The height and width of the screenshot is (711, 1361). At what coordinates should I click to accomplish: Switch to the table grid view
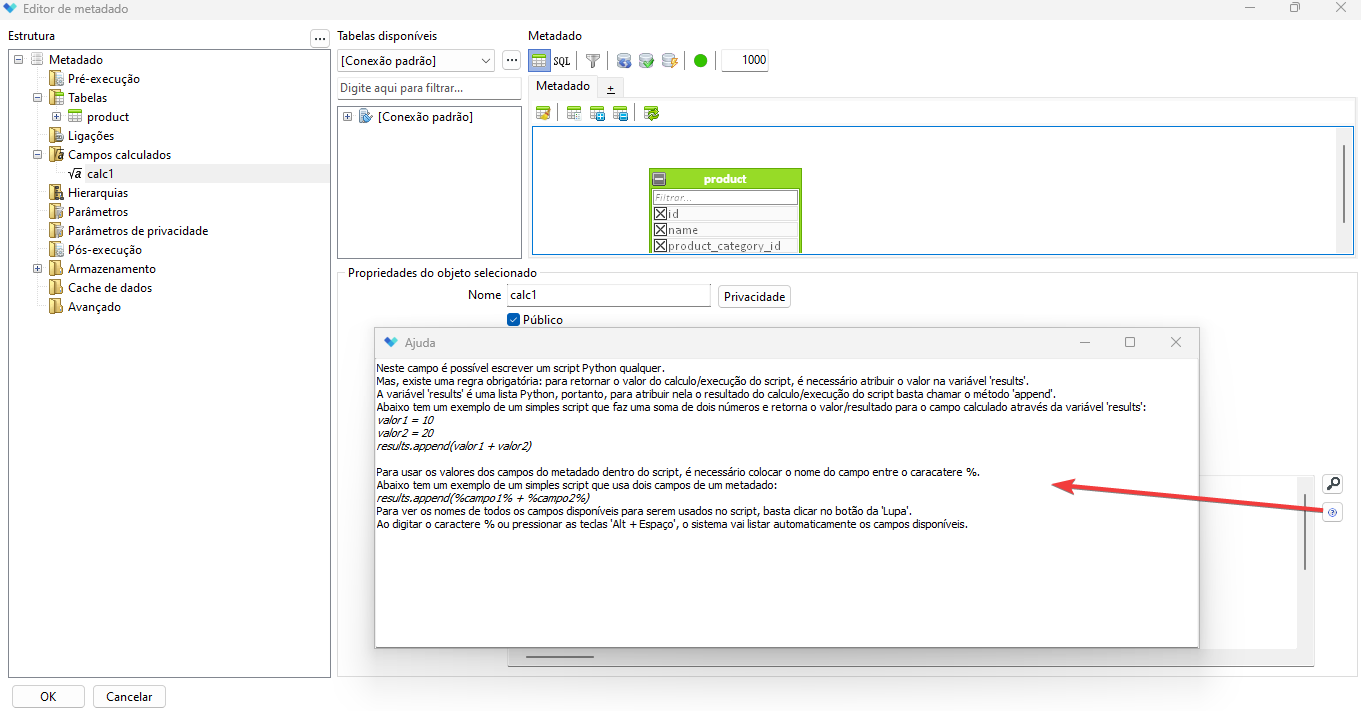539,60
